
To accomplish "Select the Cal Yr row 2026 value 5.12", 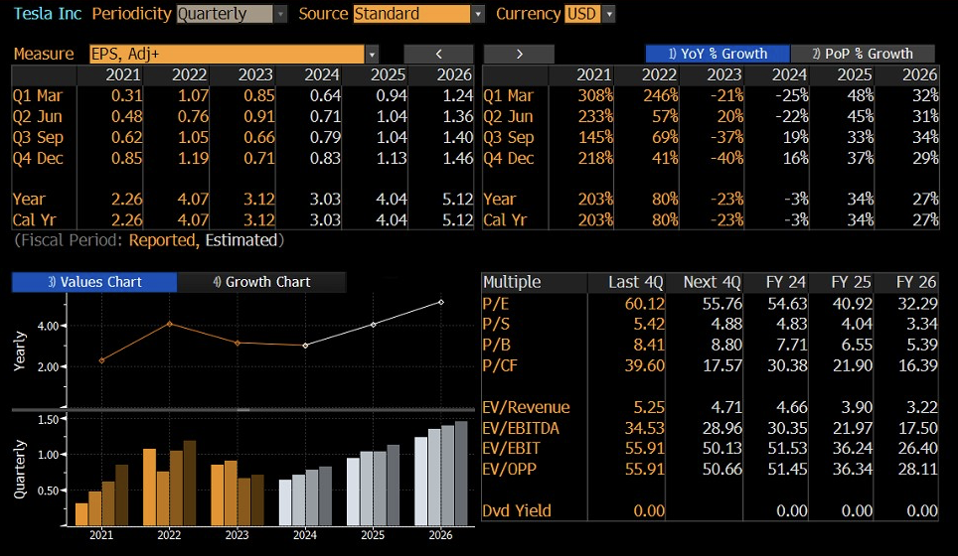I will pyautogui.click(x=458, y=220).
